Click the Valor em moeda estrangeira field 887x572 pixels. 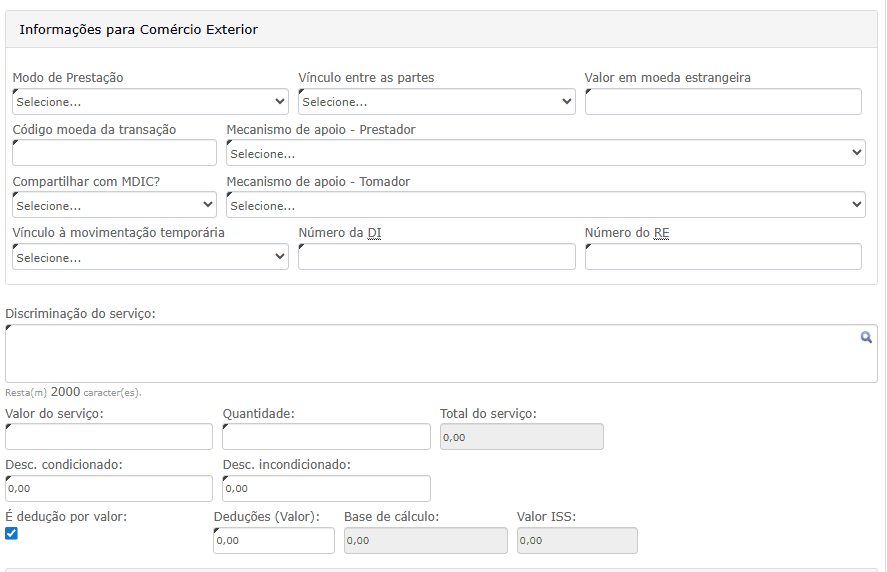[x=723, y=102]
